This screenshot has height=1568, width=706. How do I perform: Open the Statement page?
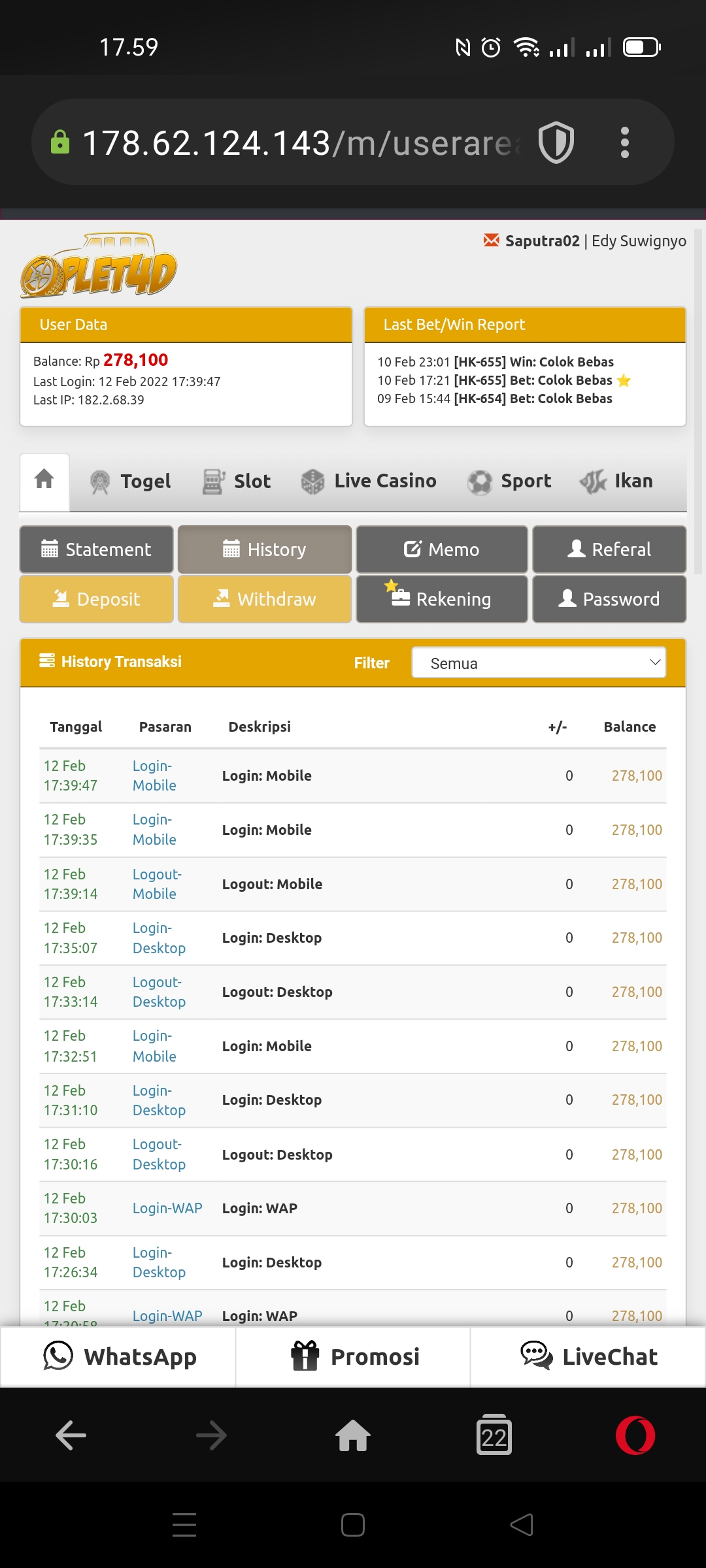(x=97, y=549)
